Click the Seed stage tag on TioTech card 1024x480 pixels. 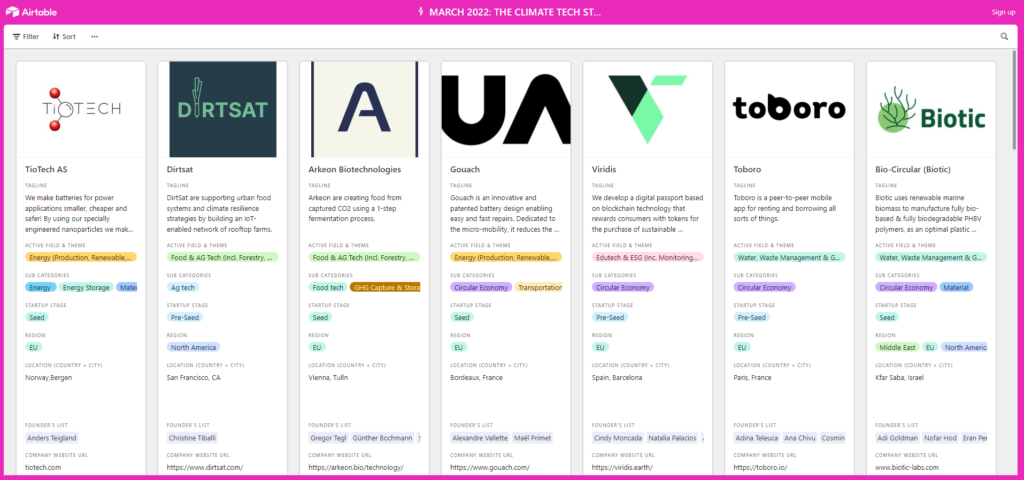tap(37, 317)
